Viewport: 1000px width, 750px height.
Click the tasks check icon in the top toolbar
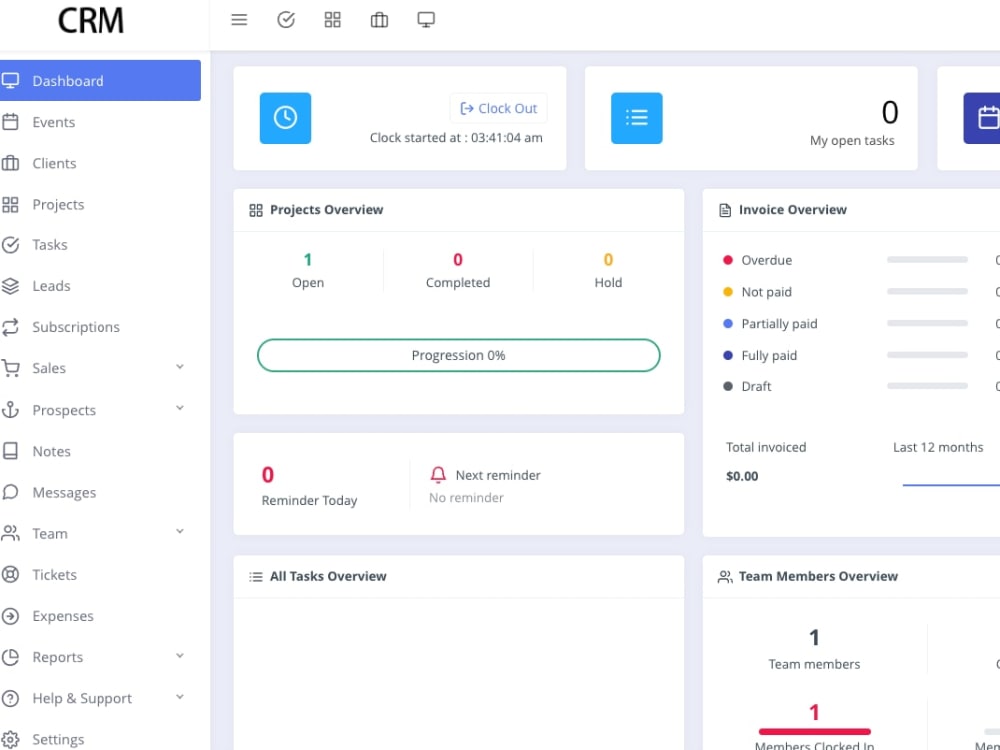pyautogui.click(x=286, y=19)
